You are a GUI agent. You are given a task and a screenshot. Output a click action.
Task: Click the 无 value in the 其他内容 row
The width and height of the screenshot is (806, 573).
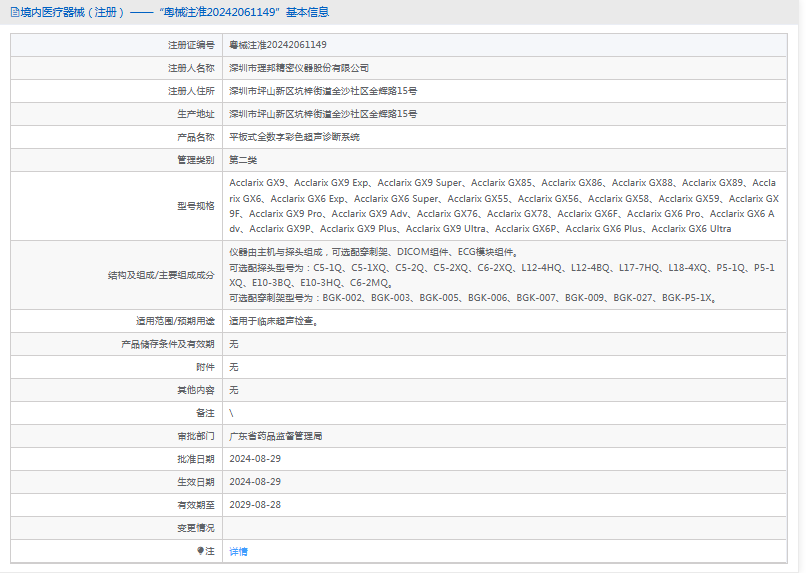(234, 390)
